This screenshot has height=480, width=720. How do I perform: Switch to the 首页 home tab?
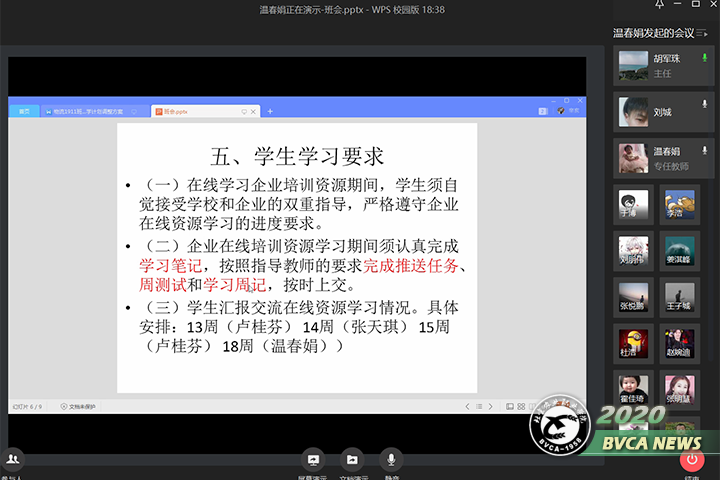[x=24, y=111]
